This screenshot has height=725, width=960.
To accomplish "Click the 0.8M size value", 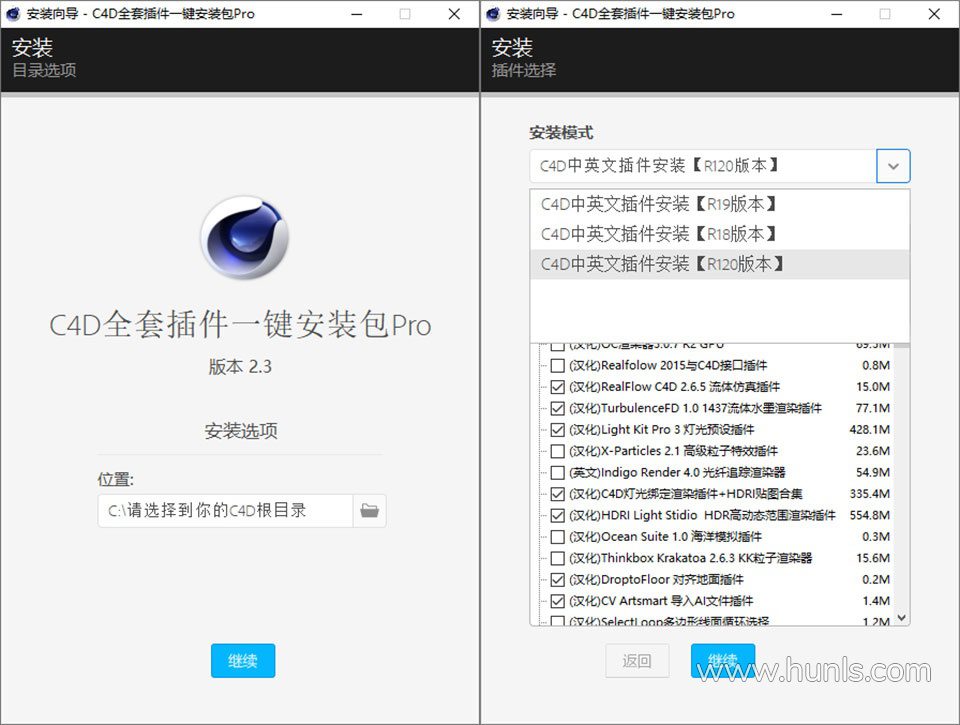I will [x=876, y=366].
